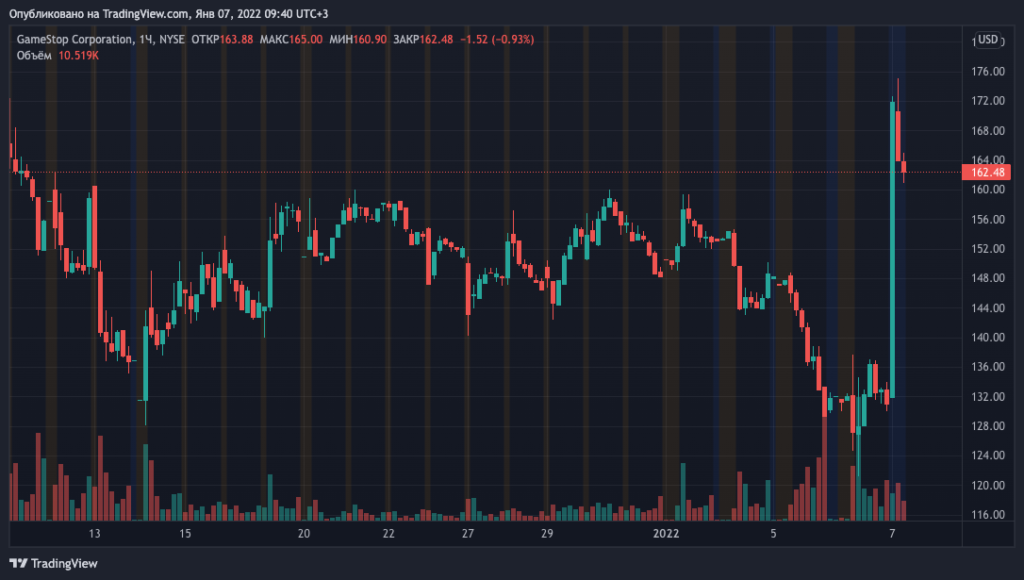
Task: Click the TradingView logo icon
Action: point(18,563)
